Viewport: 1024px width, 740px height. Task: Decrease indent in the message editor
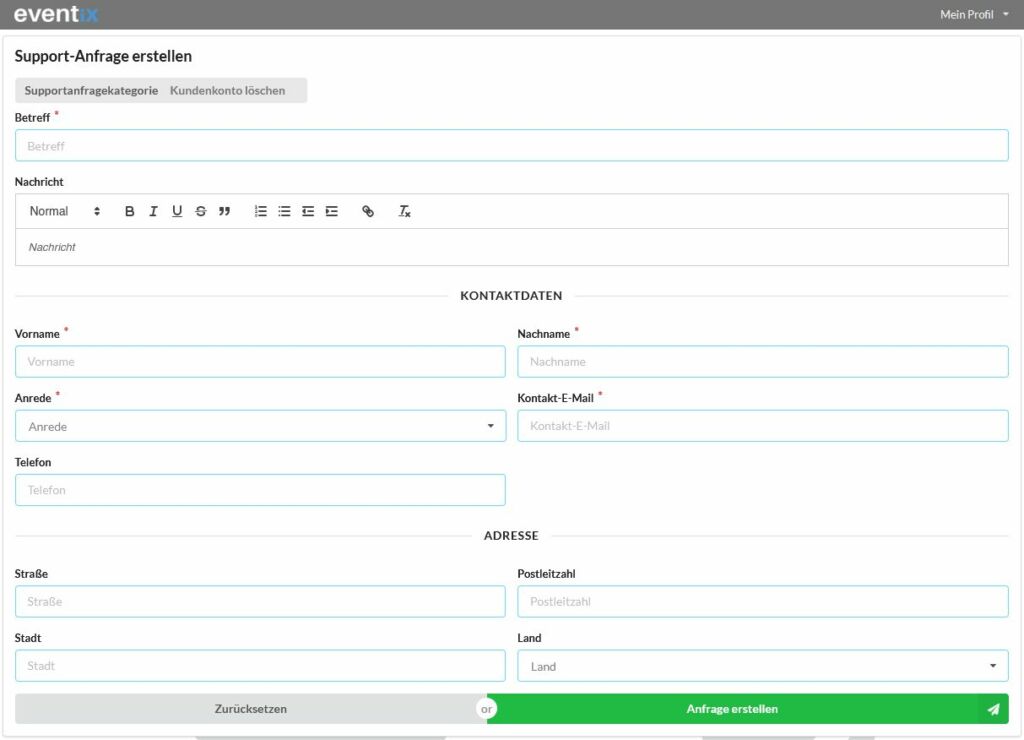pyautogui.click(x=308, y=211)
